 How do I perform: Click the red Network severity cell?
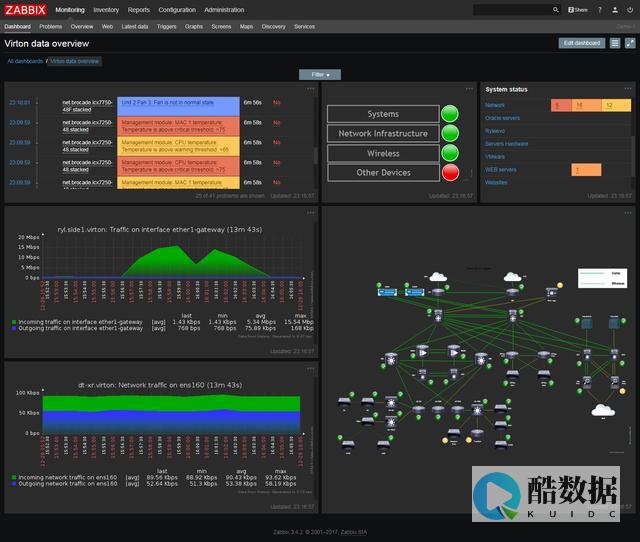[x=561, y=105]
